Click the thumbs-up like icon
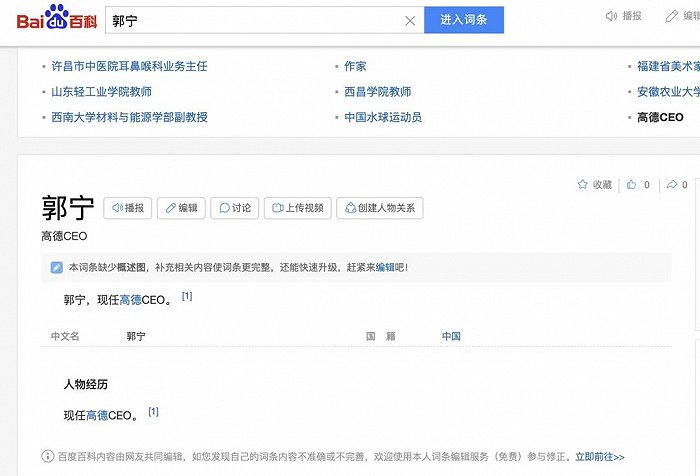The width and height of the screenshot is (700, 476). pos(631,184)
